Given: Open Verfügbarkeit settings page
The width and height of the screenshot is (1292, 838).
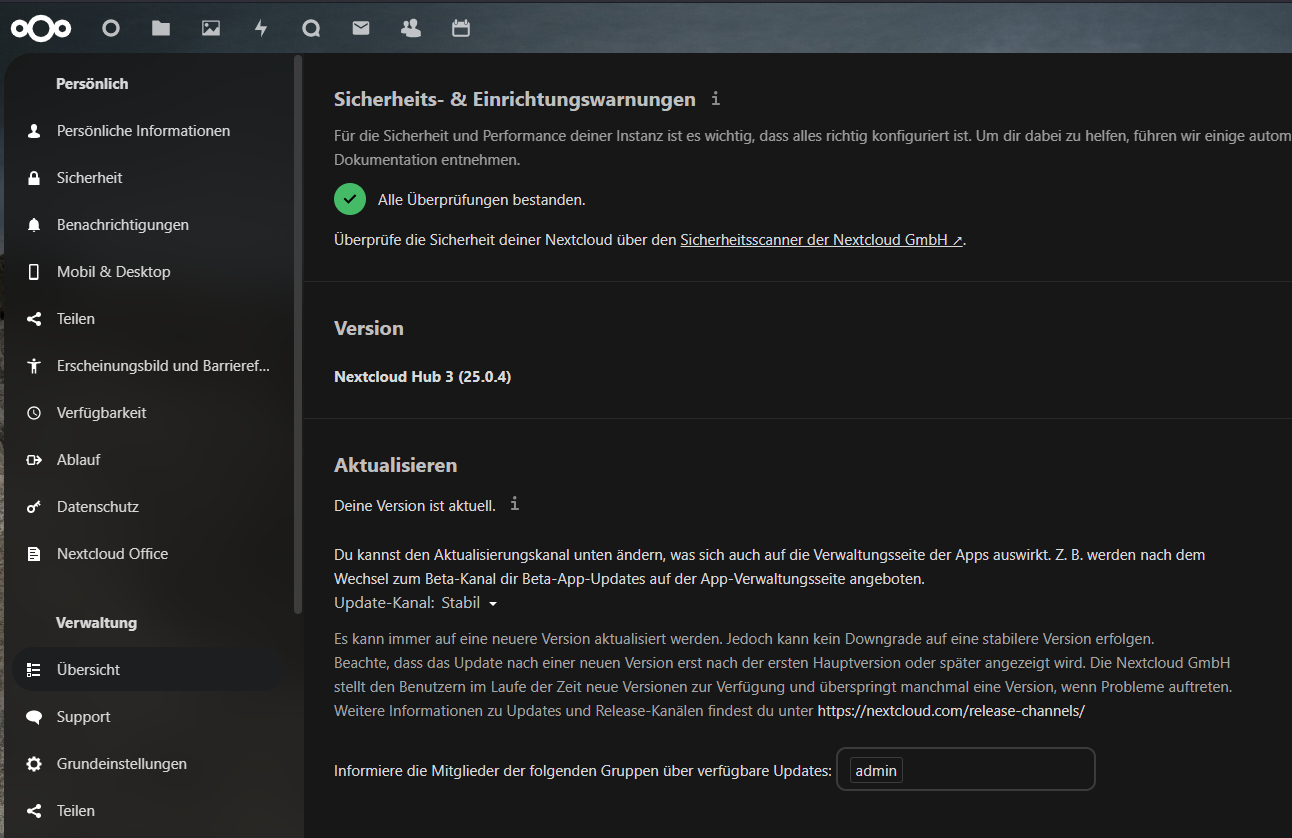Looking at the screenshot, I should 148,413.
